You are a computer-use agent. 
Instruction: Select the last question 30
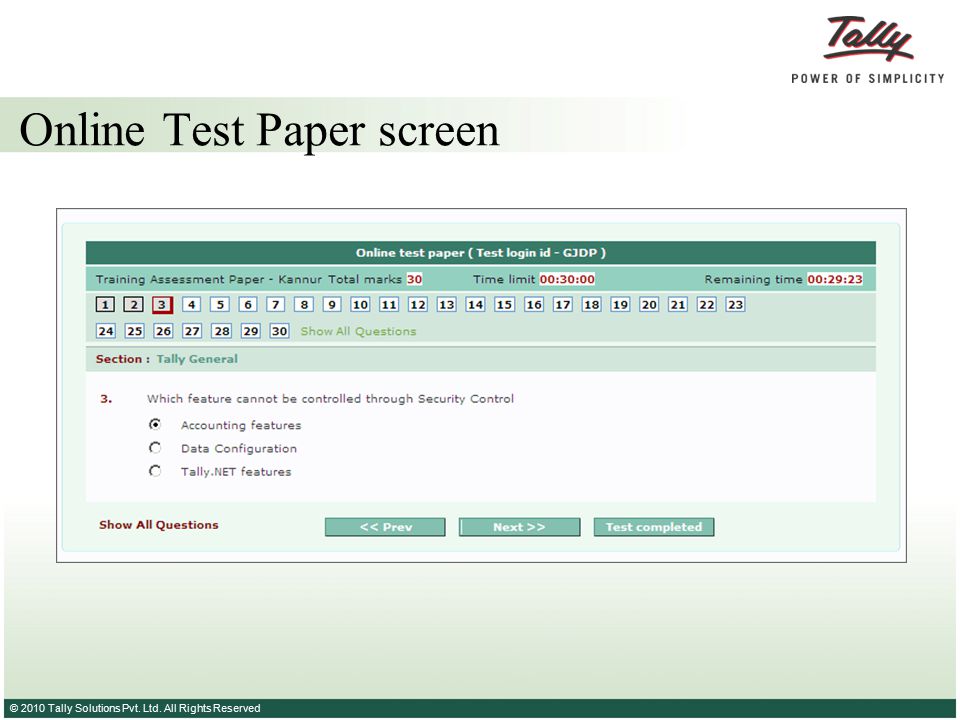pos(279,331)
